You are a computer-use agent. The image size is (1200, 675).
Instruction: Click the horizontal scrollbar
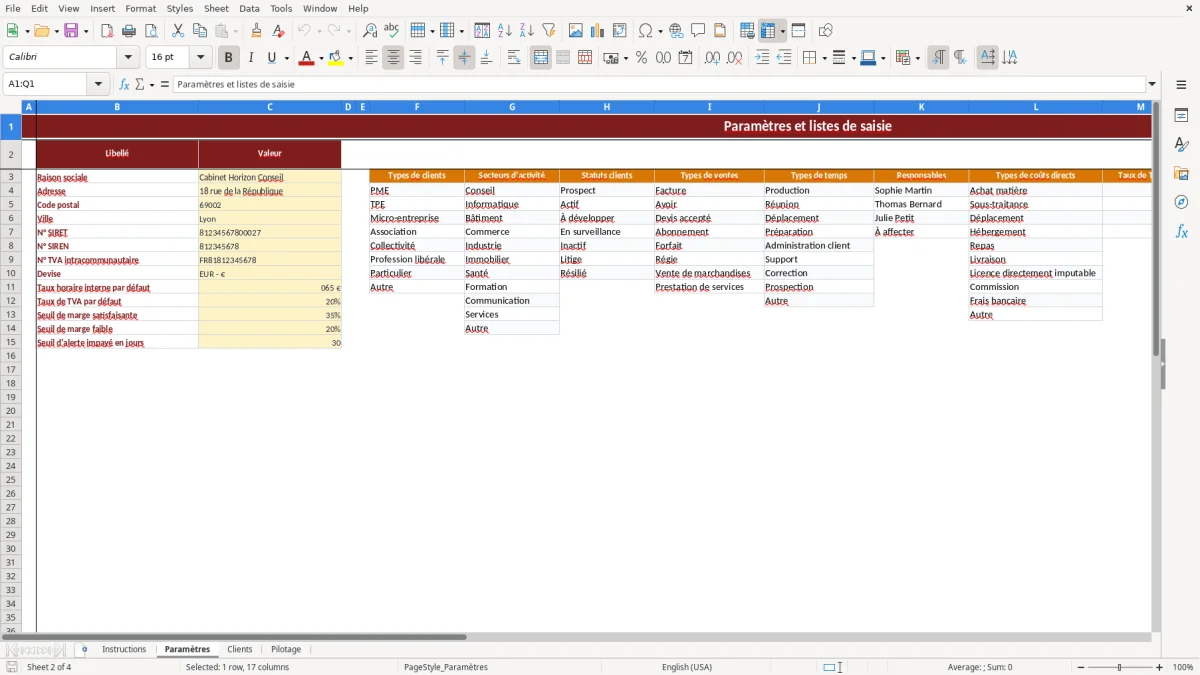(235, 636)
